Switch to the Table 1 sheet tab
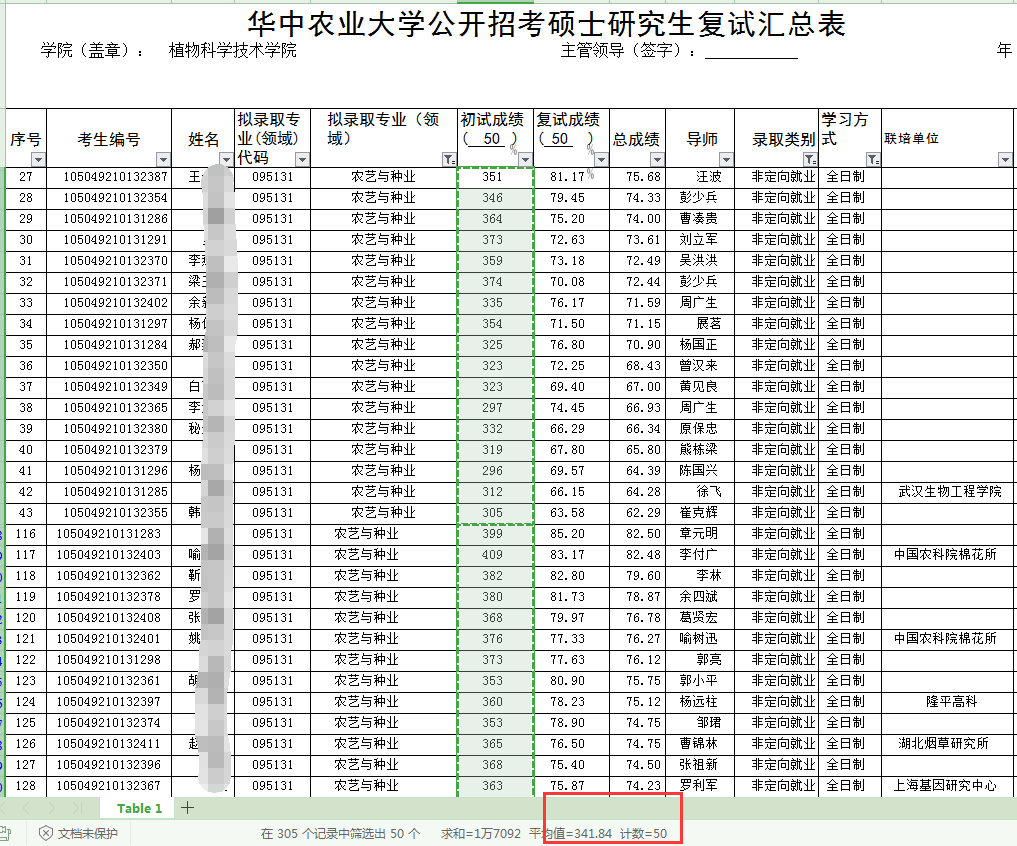 point(138,808)
